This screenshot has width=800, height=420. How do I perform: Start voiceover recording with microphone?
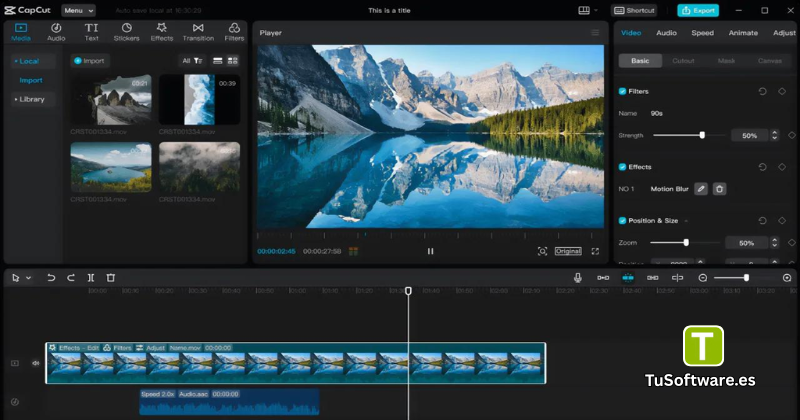[x=578, y=278]
